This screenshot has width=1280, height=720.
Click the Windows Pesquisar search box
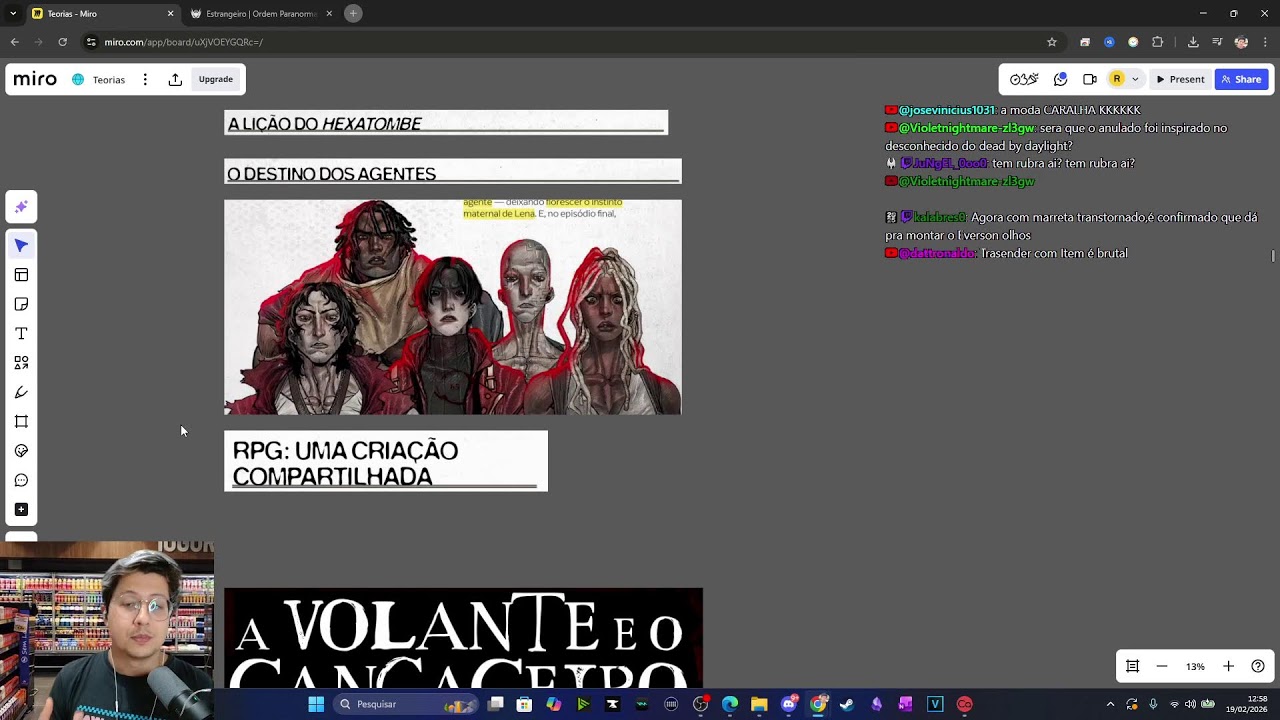(x=403, y=704)
